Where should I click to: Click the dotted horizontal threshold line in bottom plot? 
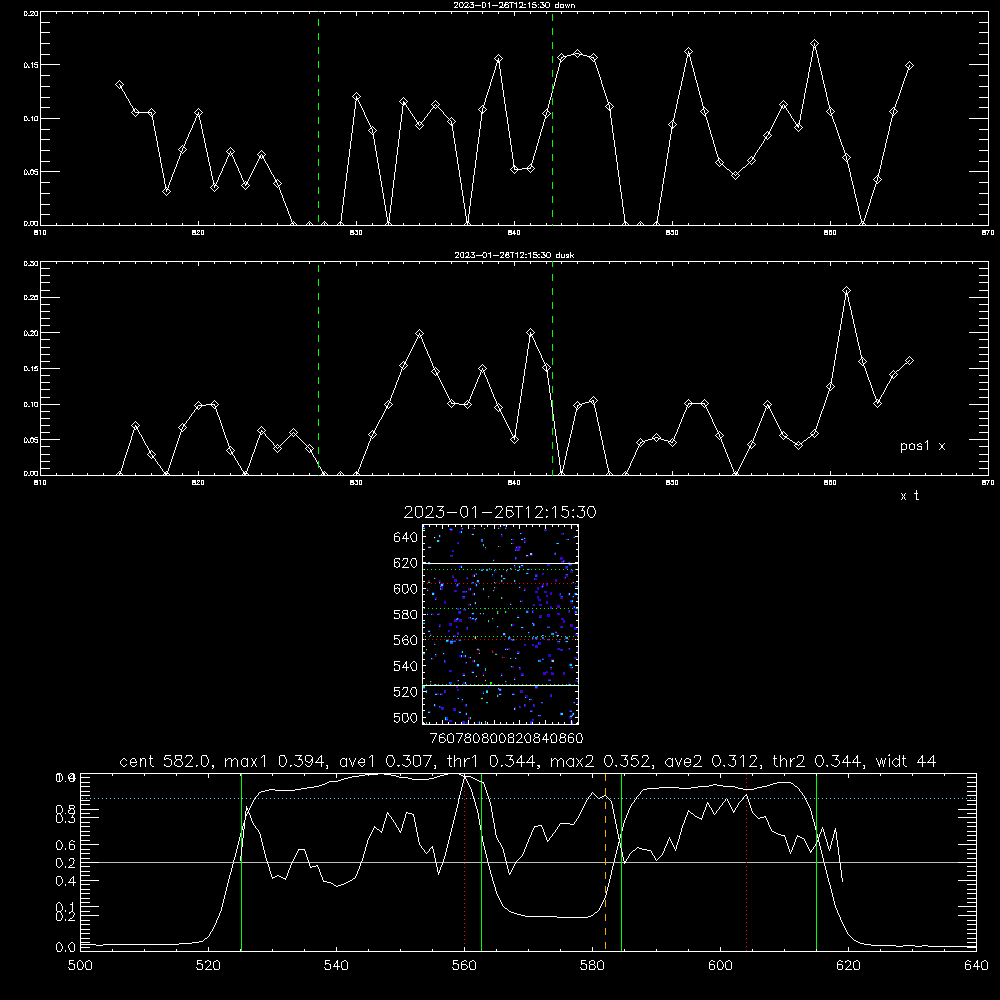pyautogui.click(x=528, y=798)
